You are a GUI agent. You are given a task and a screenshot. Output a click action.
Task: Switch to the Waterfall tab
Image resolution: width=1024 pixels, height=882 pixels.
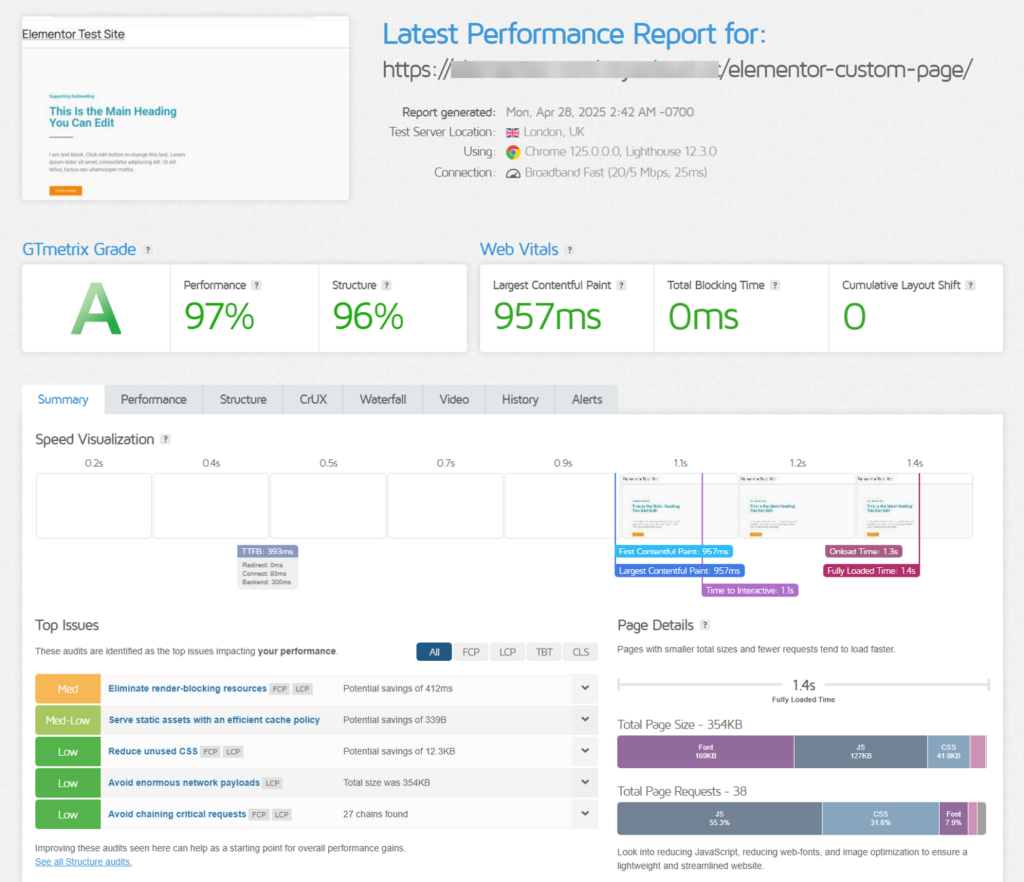point(382,399)
